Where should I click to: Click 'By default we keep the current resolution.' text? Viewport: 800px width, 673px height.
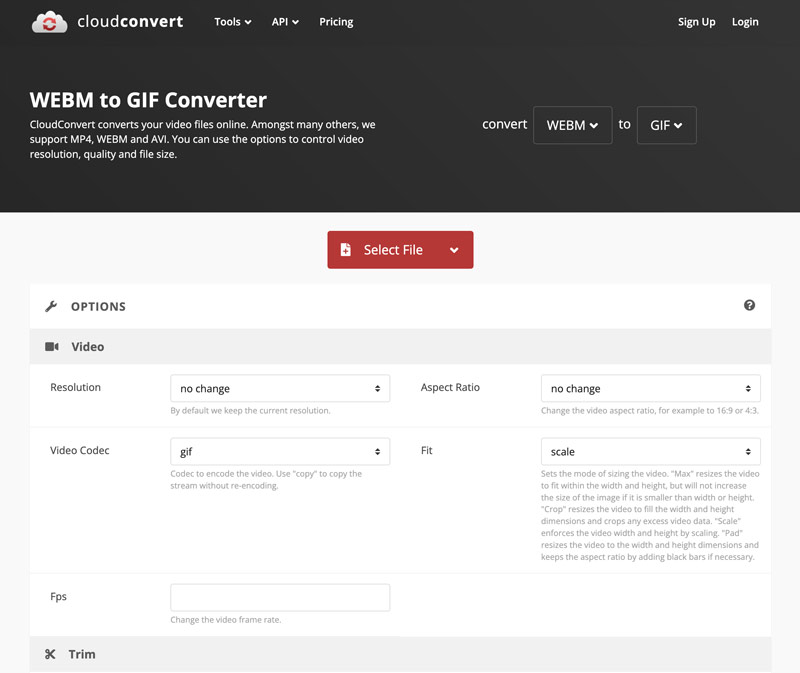250,411
